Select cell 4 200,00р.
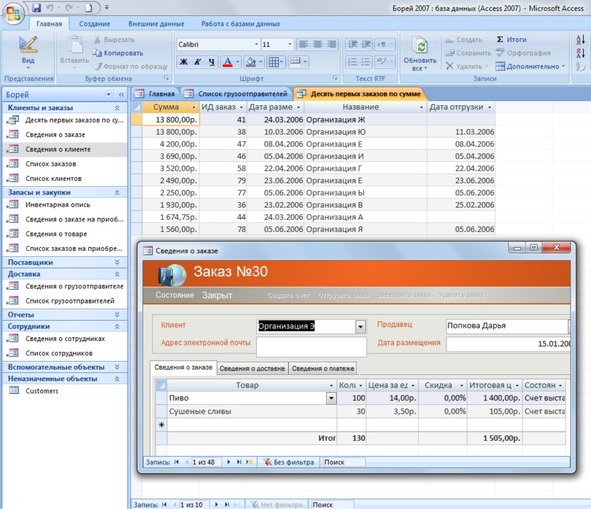 [171, 144]
